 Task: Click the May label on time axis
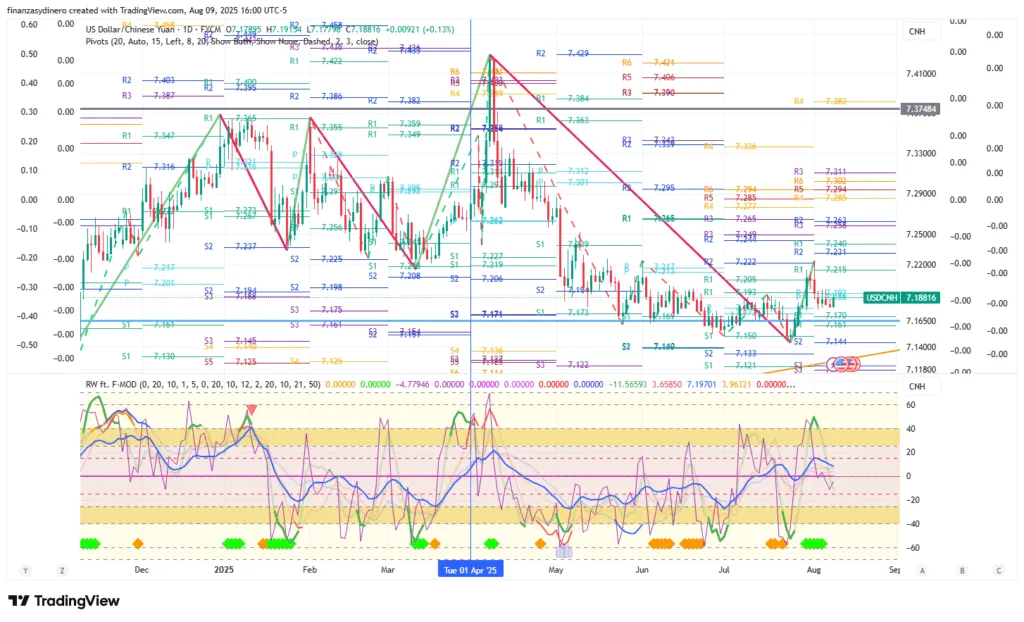point(556,570)
